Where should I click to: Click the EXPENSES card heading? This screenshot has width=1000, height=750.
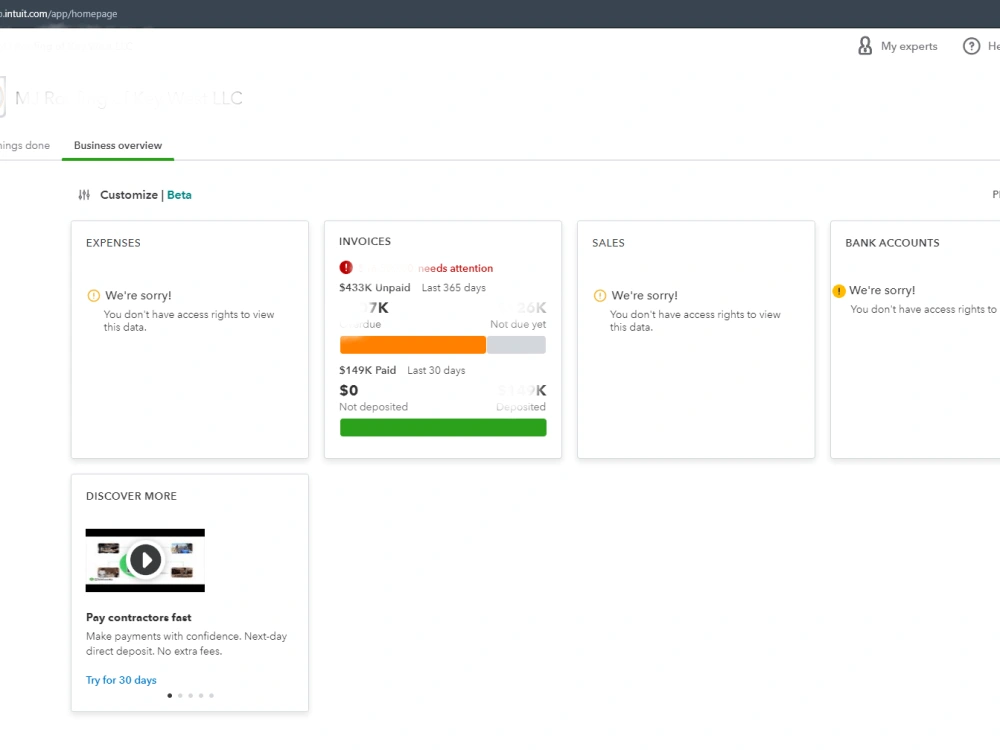[x=114, y=243]
